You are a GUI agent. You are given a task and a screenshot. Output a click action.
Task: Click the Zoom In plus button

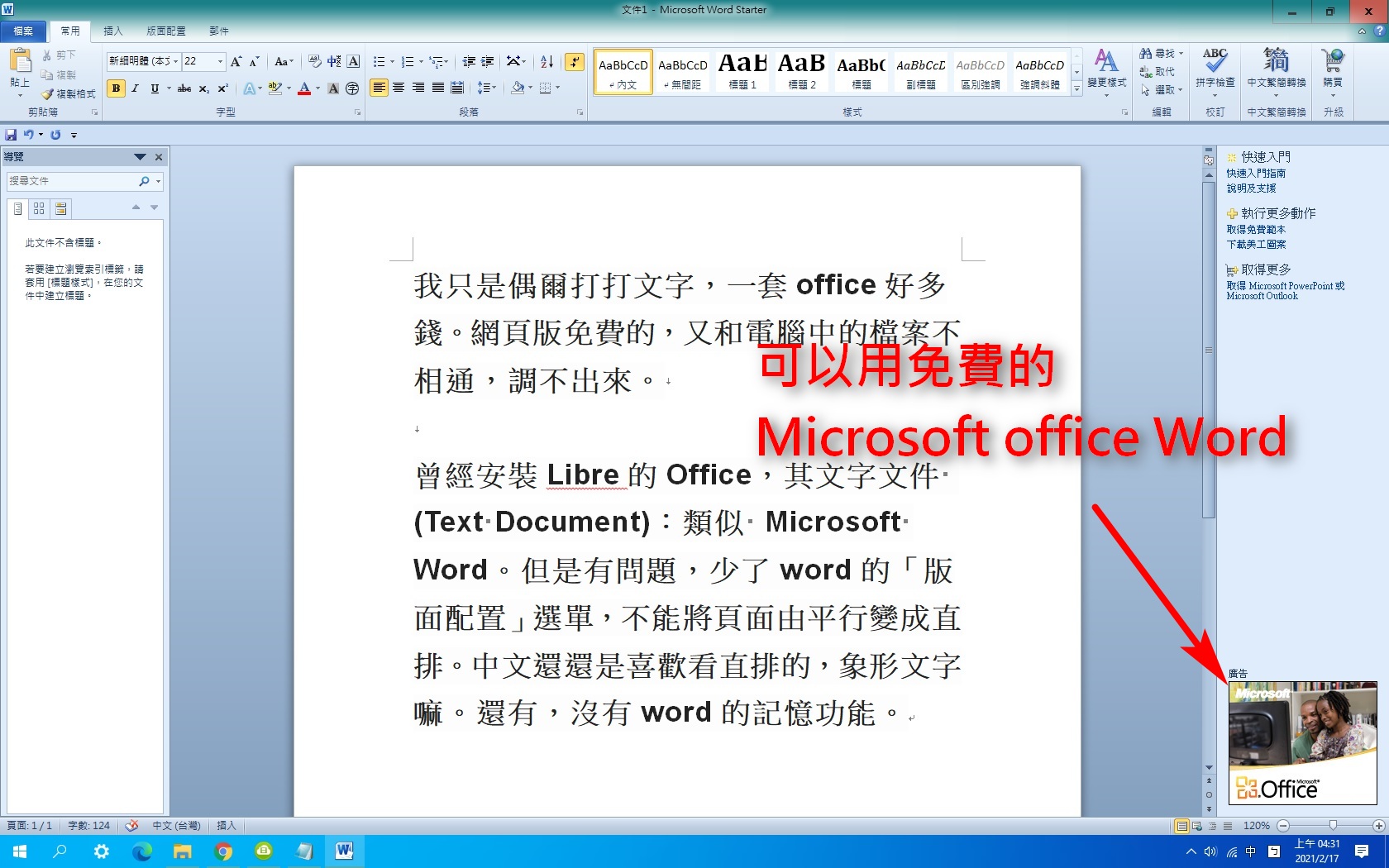pos(1378,826)
